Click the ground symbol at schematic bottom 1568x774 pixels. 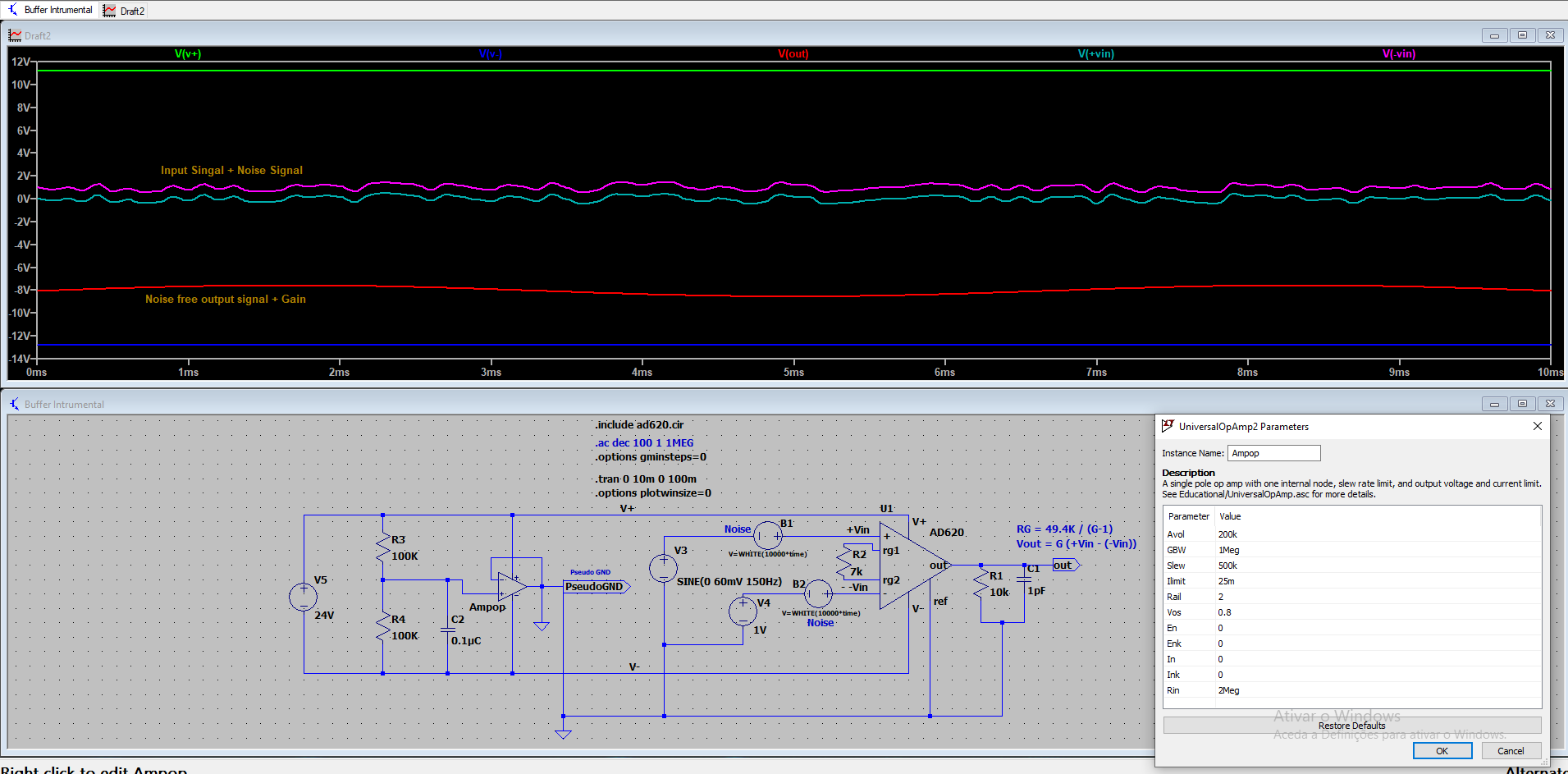point(563,734)
